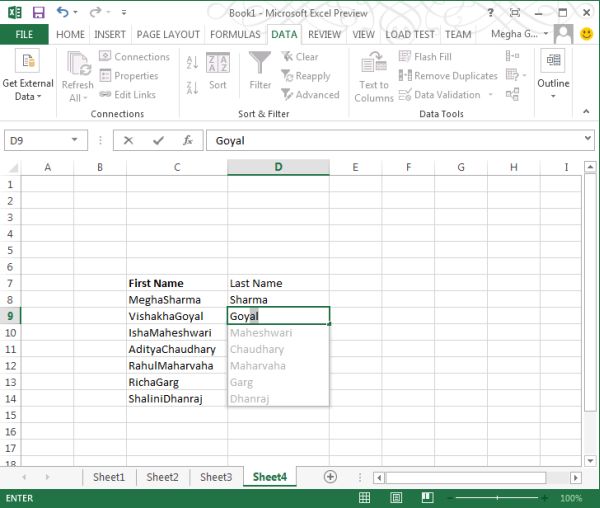The width and height of the screenshot is (600, 508).
Task: Click the Consolidate icon
Action: (x=512, y=56)
